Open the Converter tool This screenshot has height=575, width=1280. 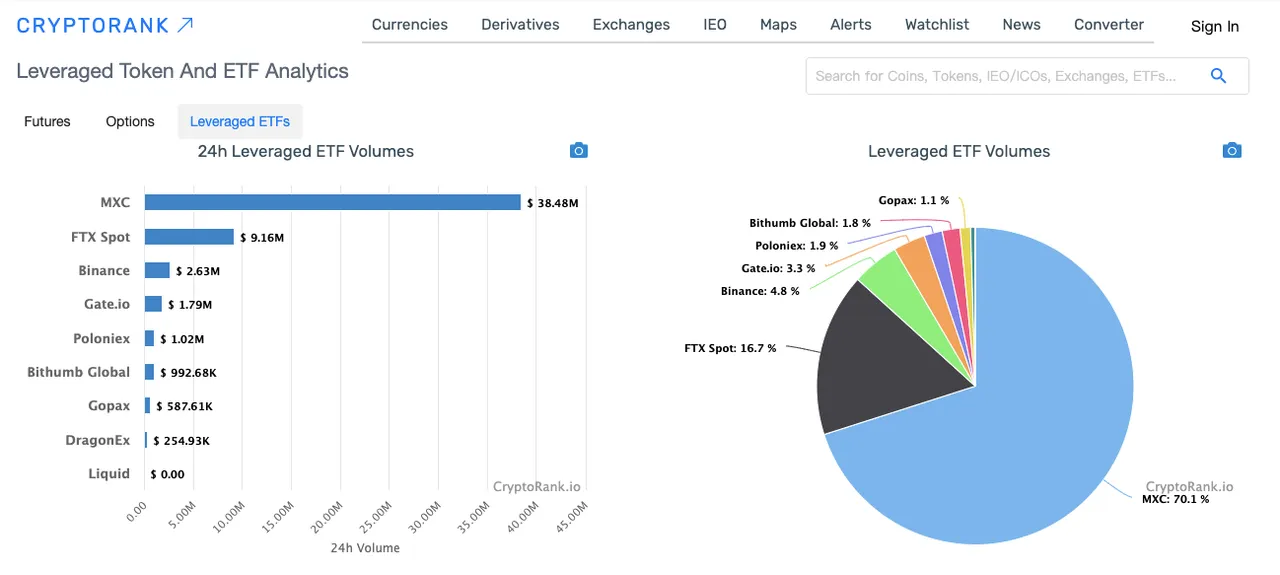(1109, 25)
